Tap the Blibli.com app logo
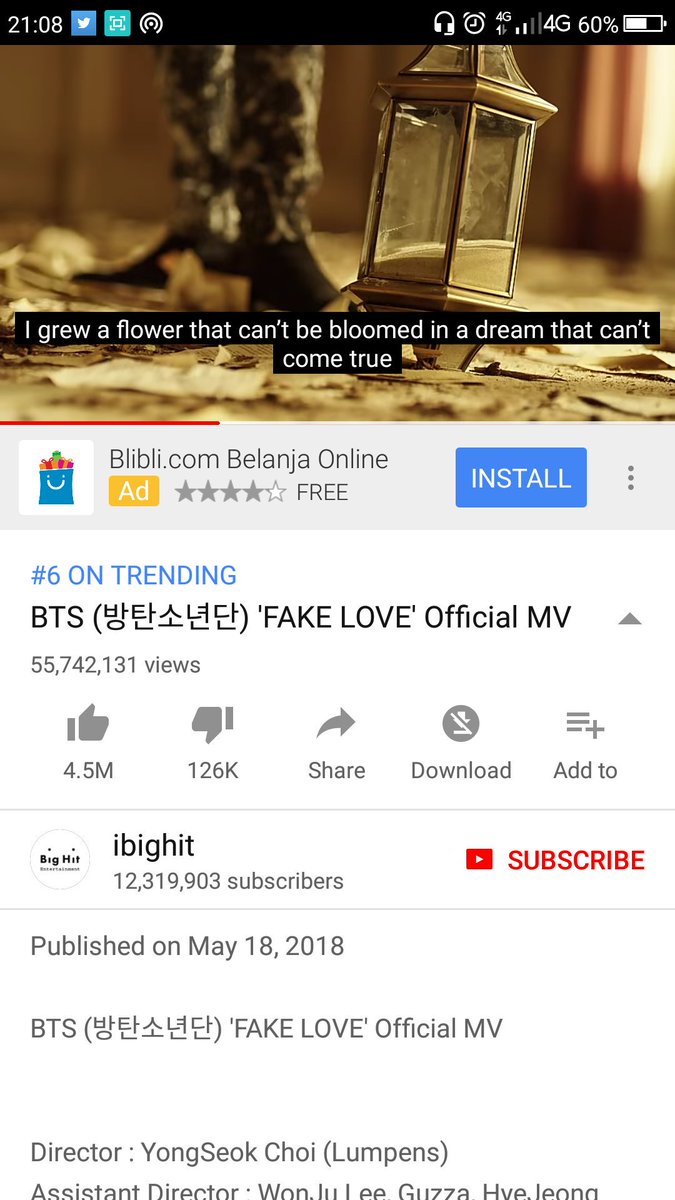This screenshot has width=675, height=1200. coord(56,477)
